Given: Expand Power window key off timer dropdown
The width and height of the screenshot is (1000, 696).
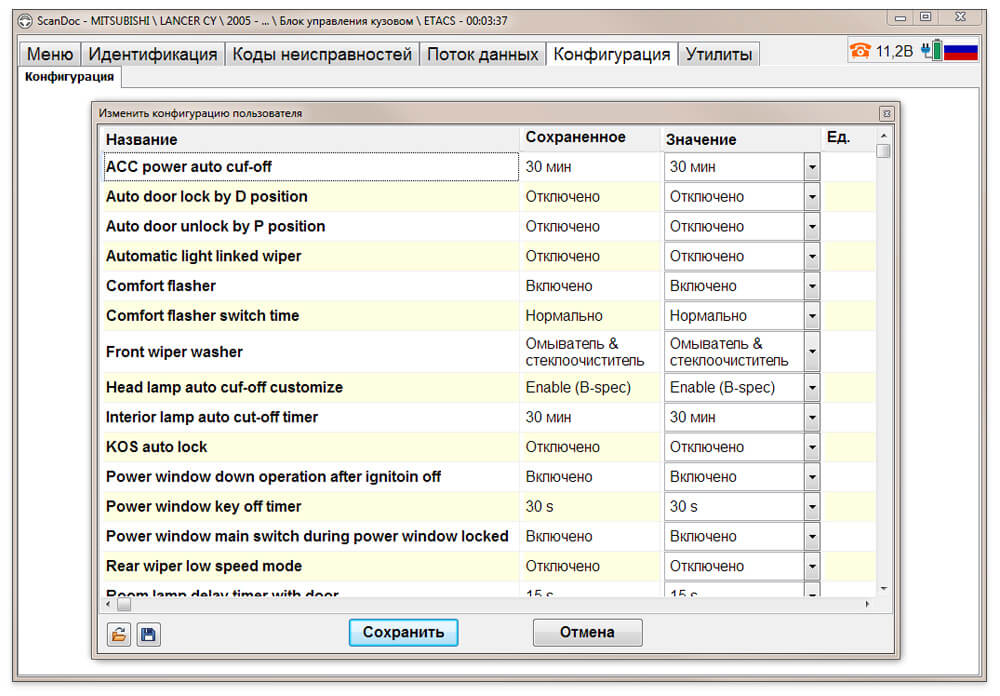Looking at the screenshot, I should point(812,507).
